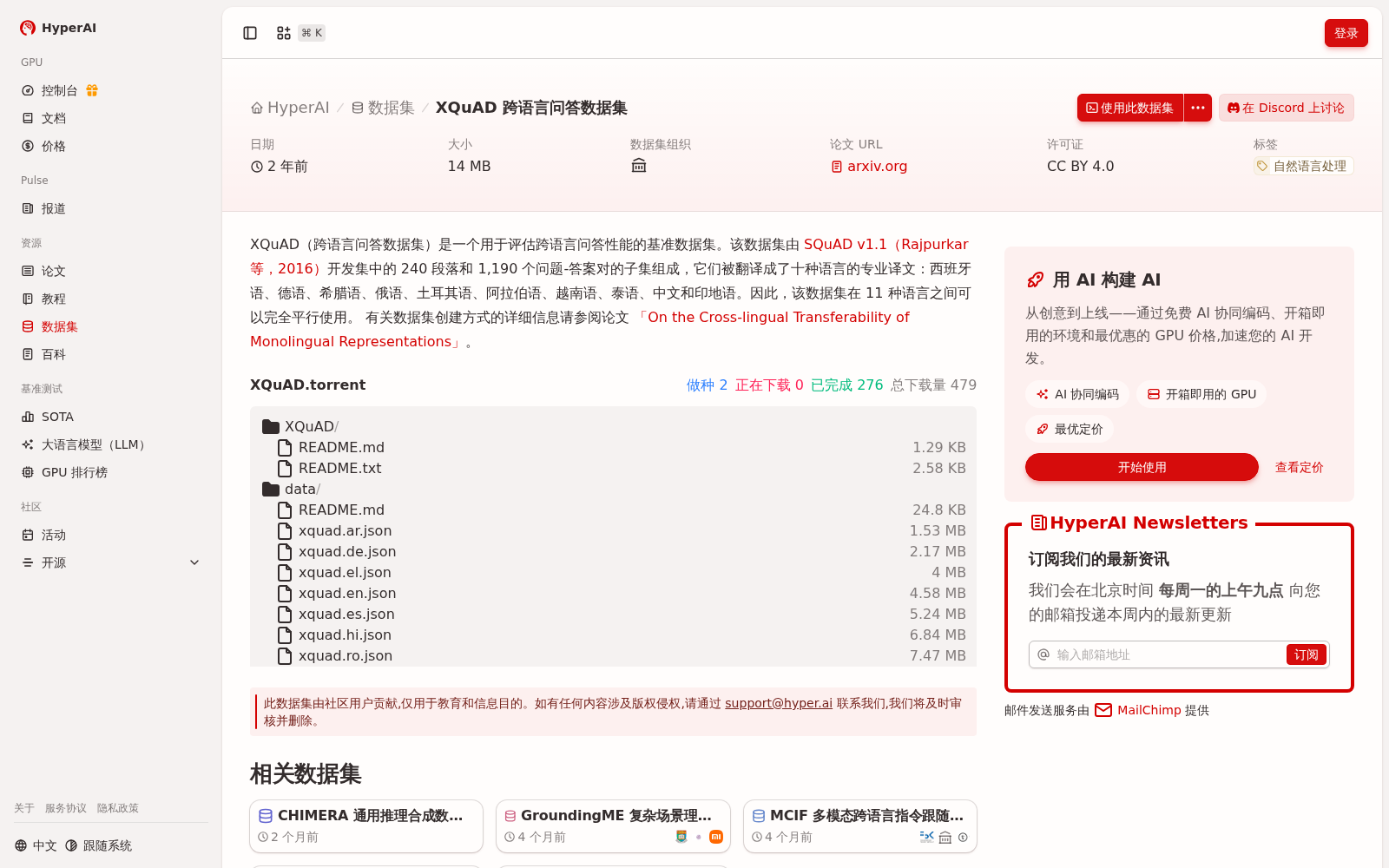Click support@hyper.ai email link

pyautogui.click(x=779, y=703)
